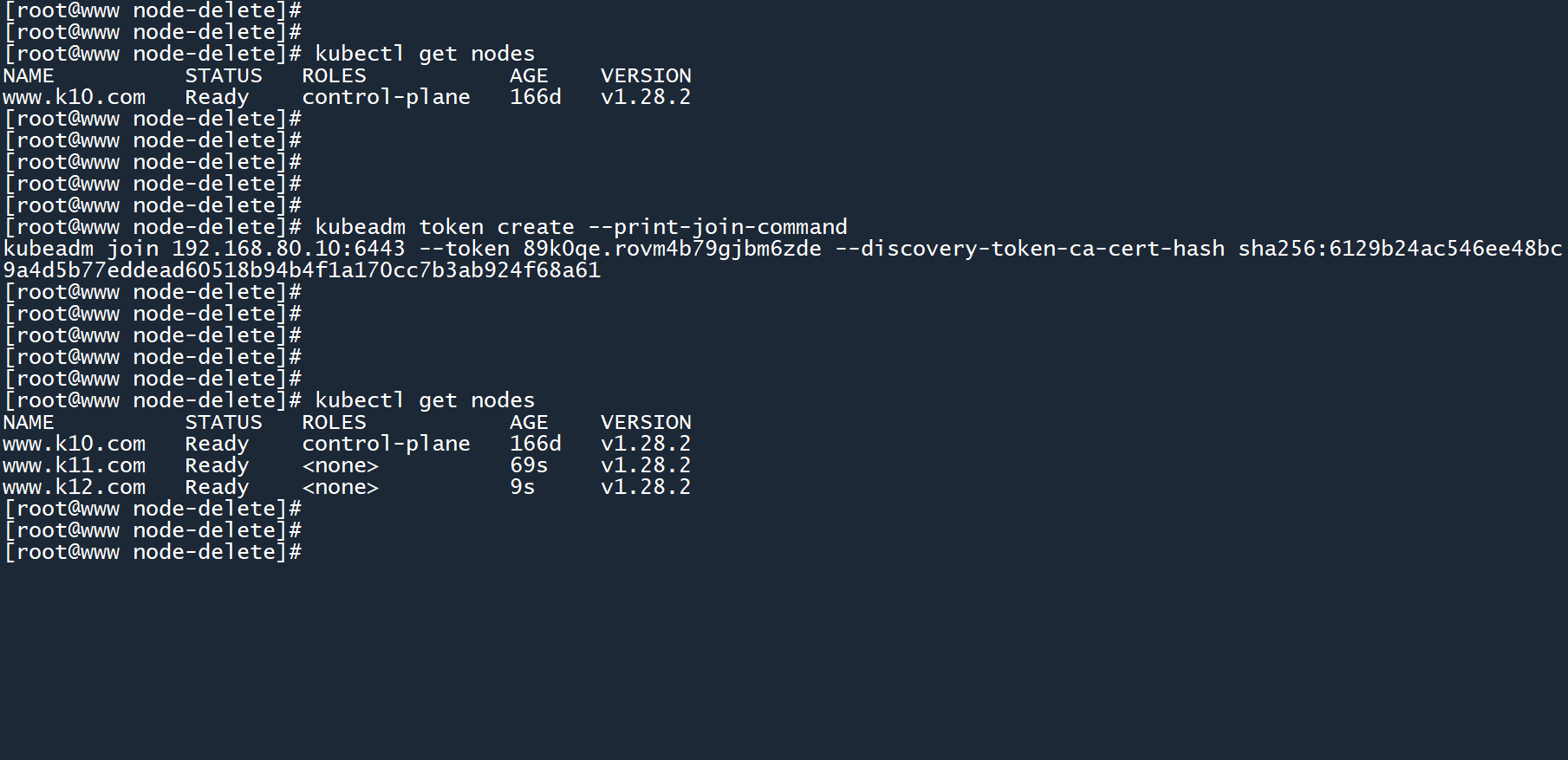Screen dimensions: 1568x760
Task: Click the --discovery-token-ca-cert-hash flag
Action: pyautogui.click(x=1030, y=249)
